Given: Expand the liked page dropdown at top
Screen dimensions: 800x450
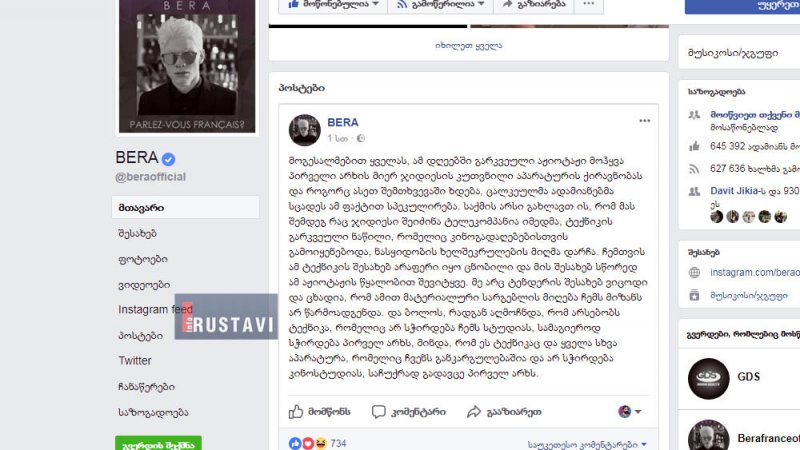Looking at the screenshot, I should [x=335, y=4].
